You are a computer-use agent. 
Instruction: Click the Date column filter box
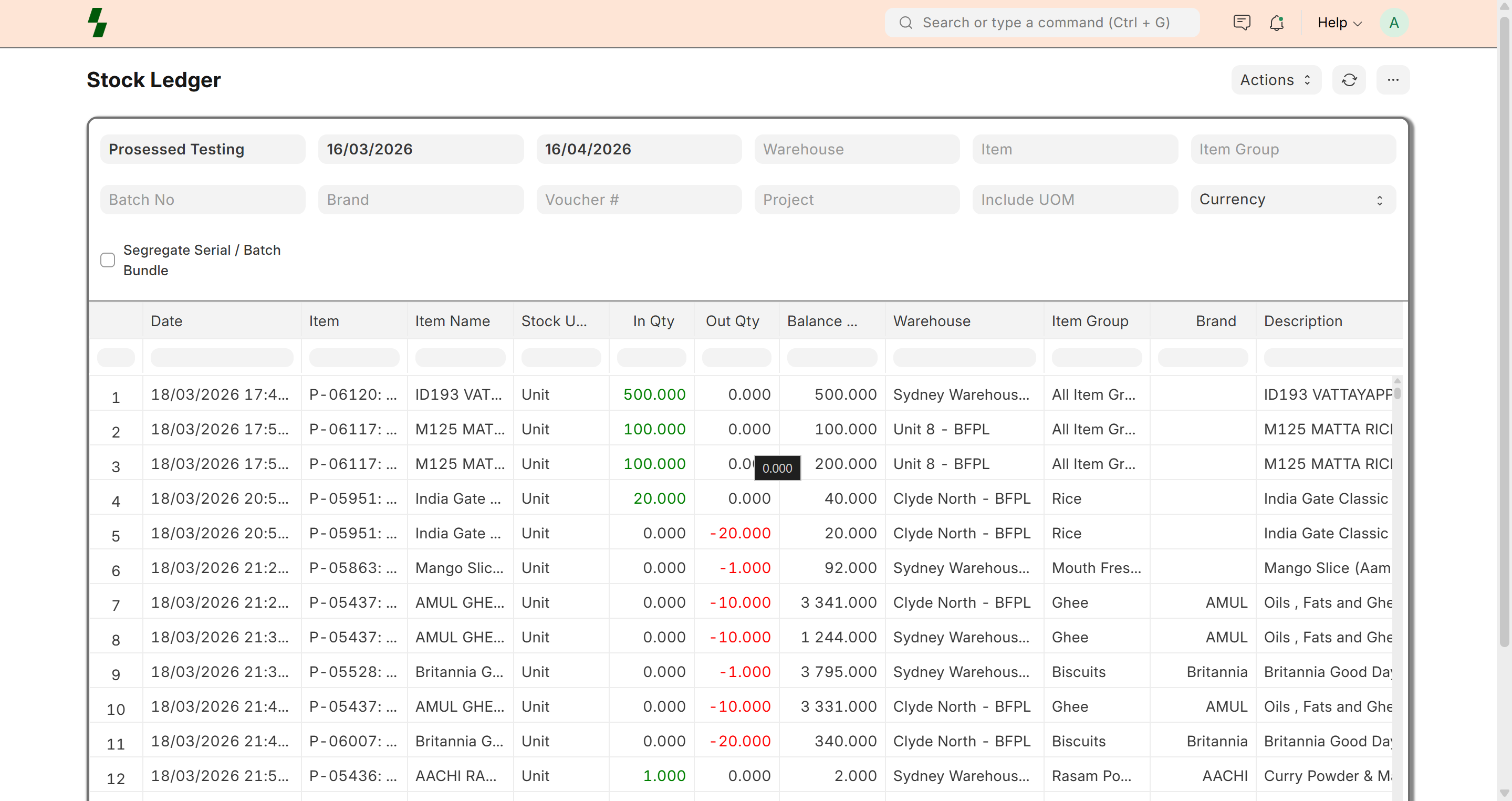[x=221, y=357]
